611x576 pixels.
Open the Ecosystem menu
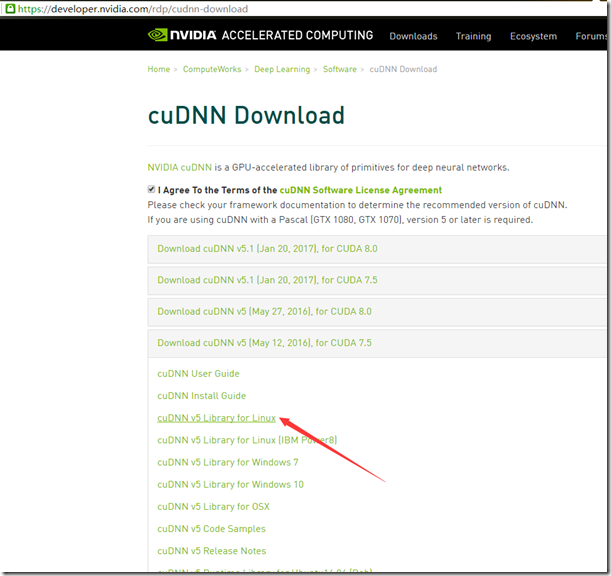tap(533, 36)
